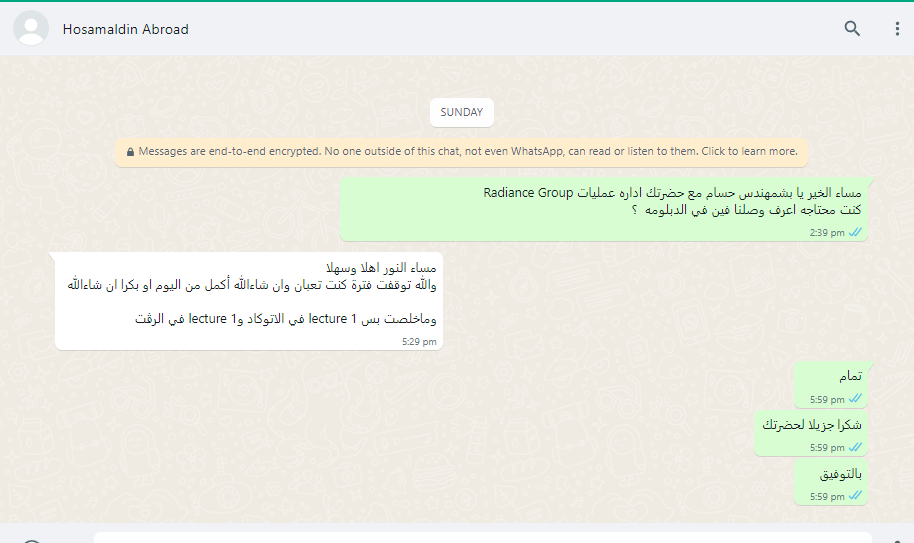914x543 pixels.
Task: Click the 5:29 pm timestamp
Action: point(419,341)
